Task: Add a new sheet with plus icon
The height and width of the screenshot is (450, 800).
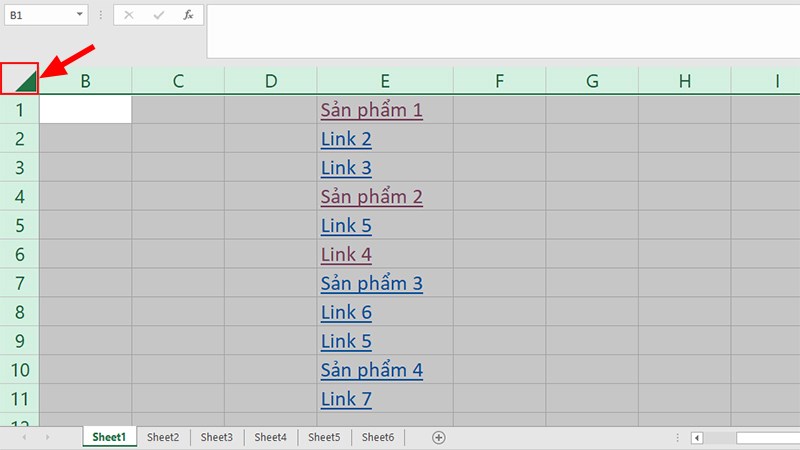Action: [438, 437]
